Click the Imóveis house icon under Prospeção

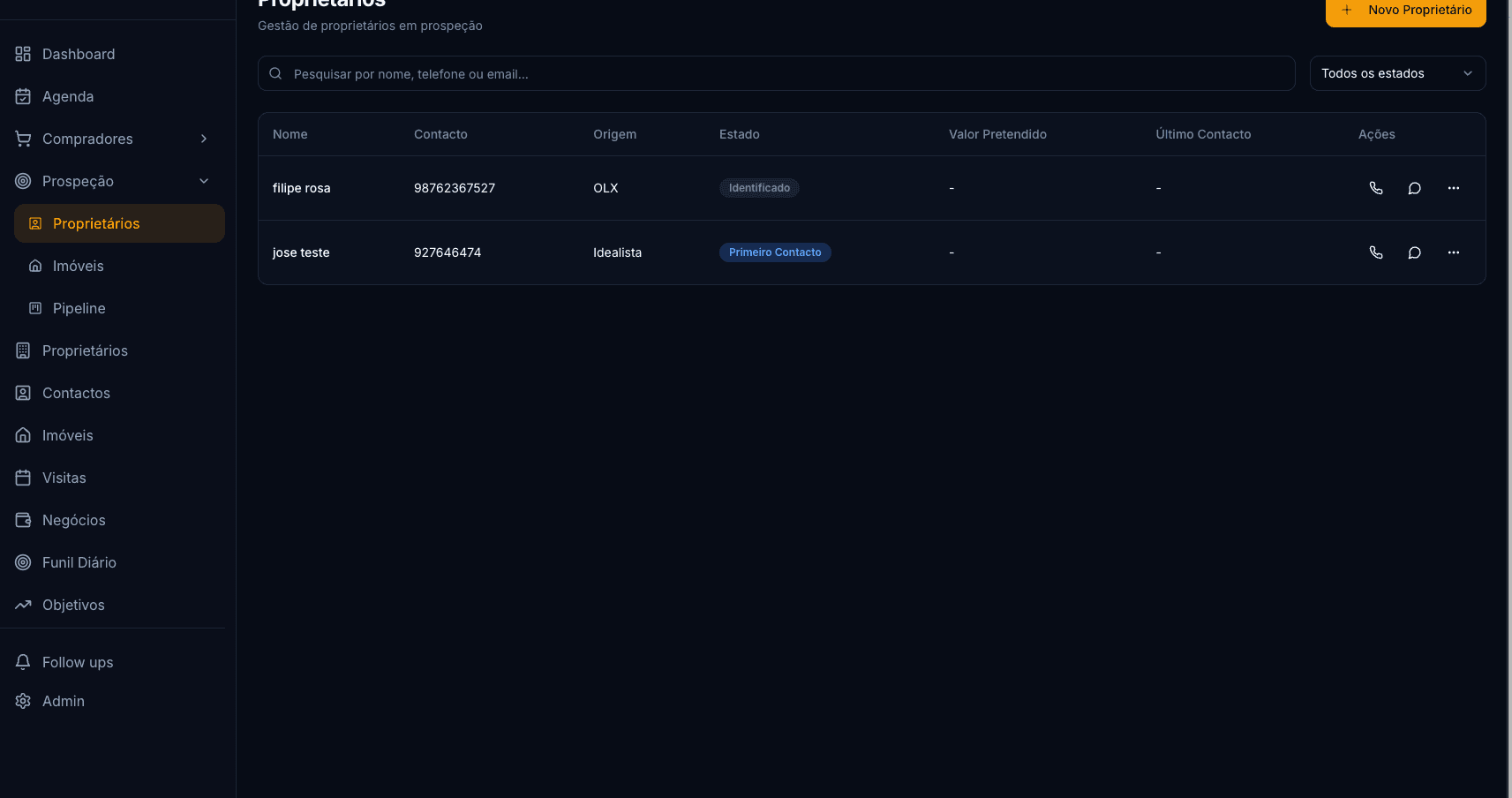point(35,266)
